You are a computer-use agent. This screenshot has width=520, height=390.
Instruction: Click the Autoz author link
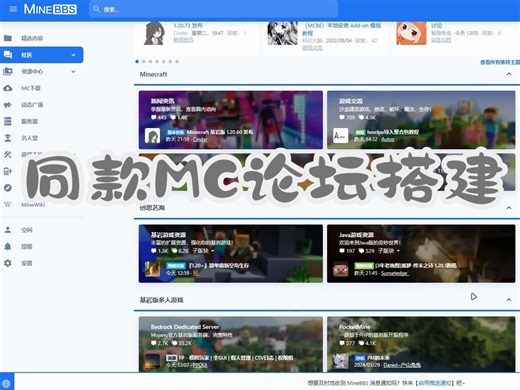point(388,139)
